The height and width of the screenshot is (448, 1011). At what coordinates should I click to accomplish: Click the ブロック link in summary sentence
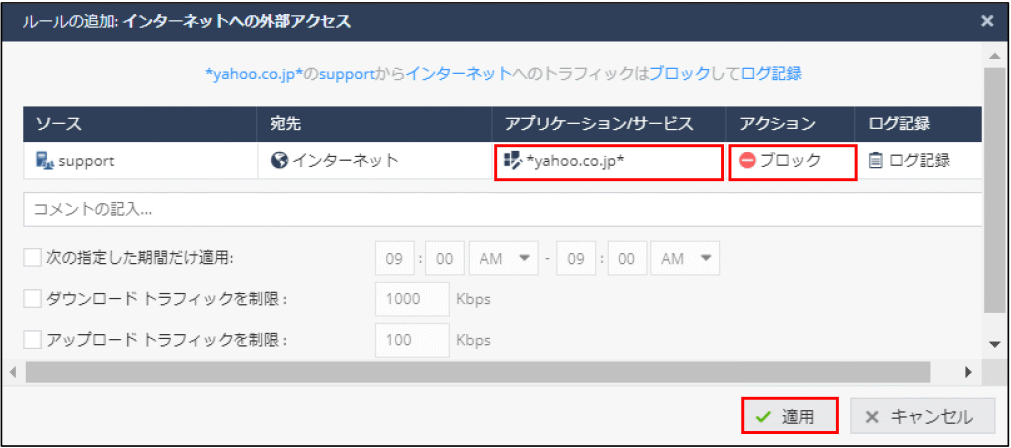coord(678,73)
